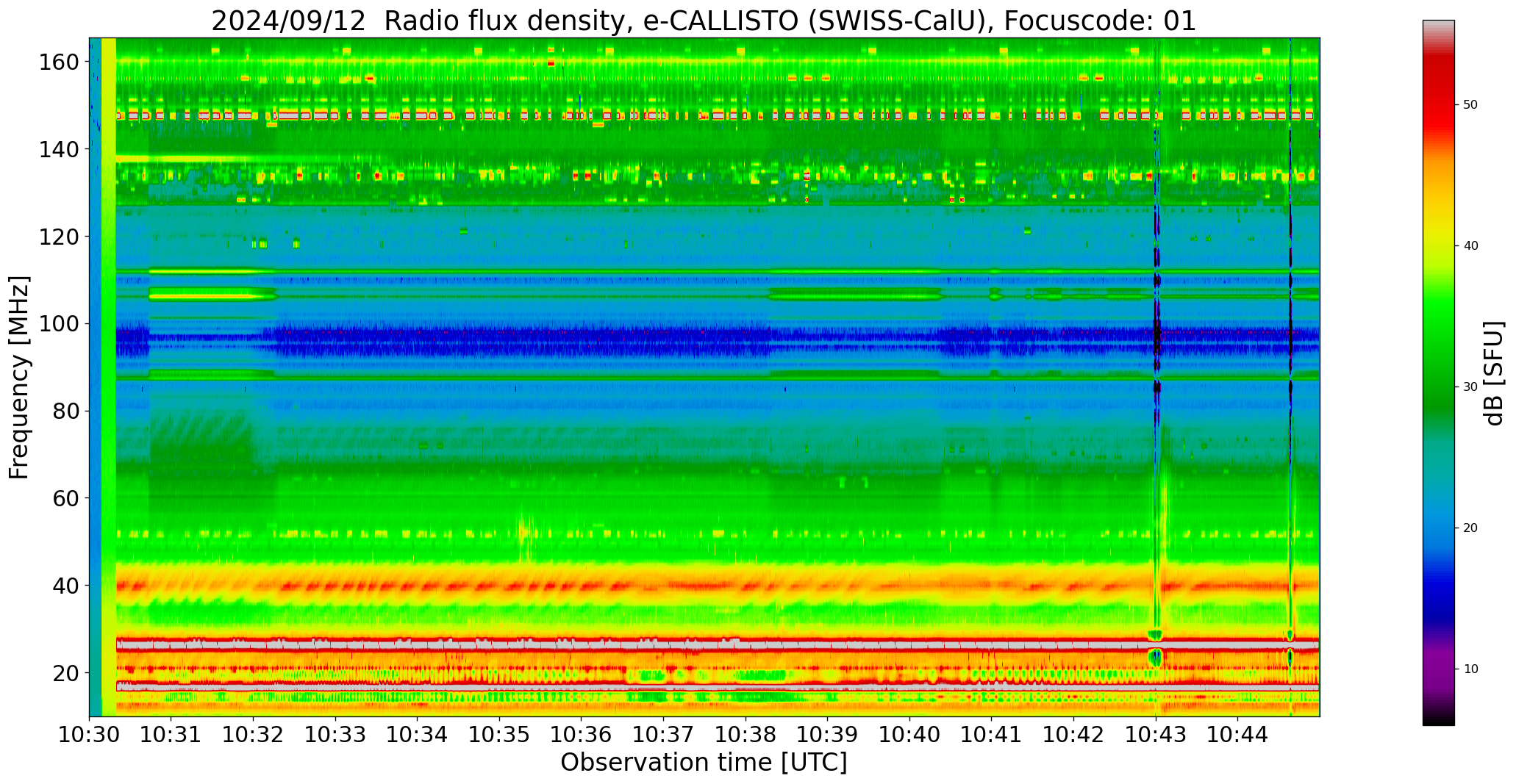
Task: Click the 20 frequency tick label
Action: [x=65, y=673]
